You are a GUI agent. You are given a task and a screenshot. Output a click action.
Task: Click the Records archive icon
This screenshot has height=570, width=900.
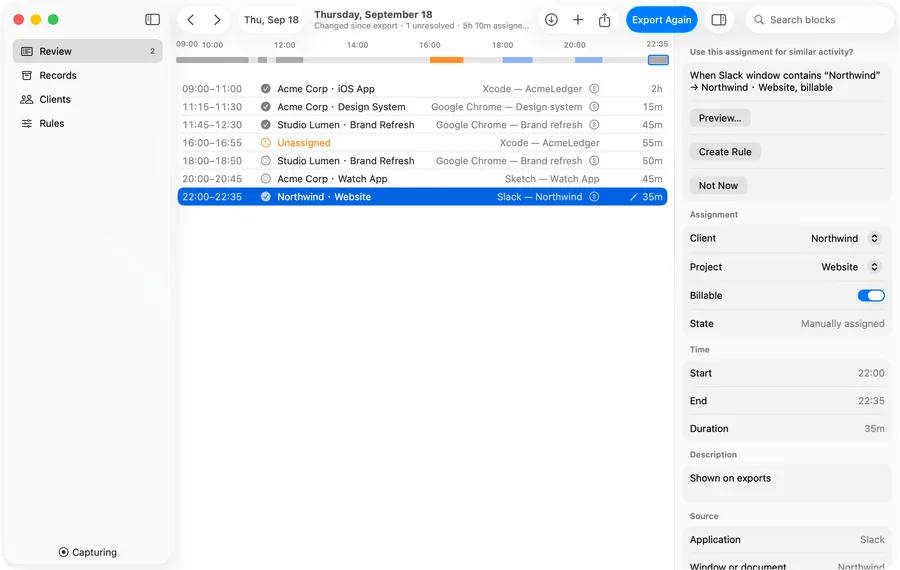click(x=26, y=75)
